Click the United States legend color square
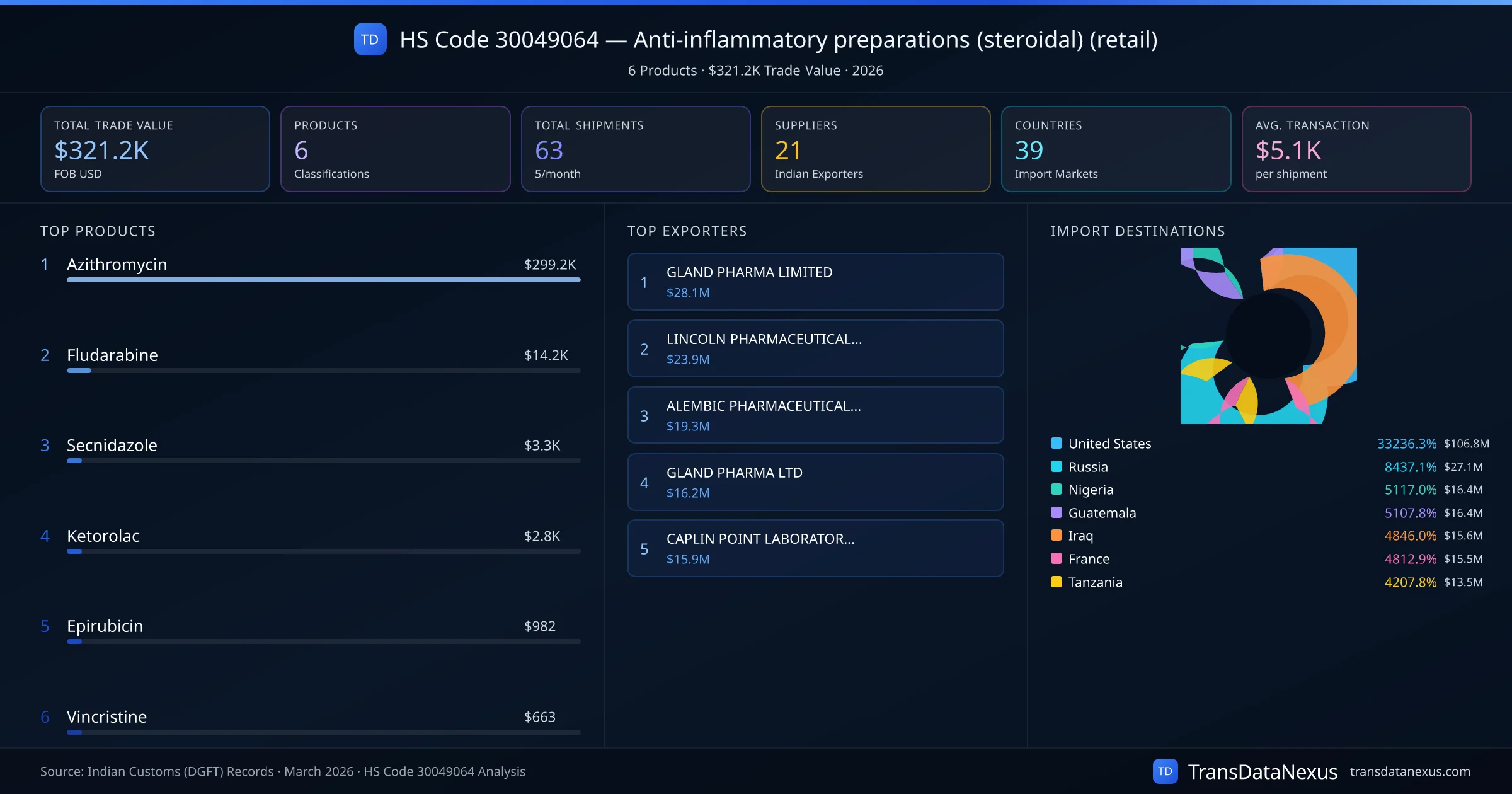The image size is (1512, 794). click(x=1057, y=443)
